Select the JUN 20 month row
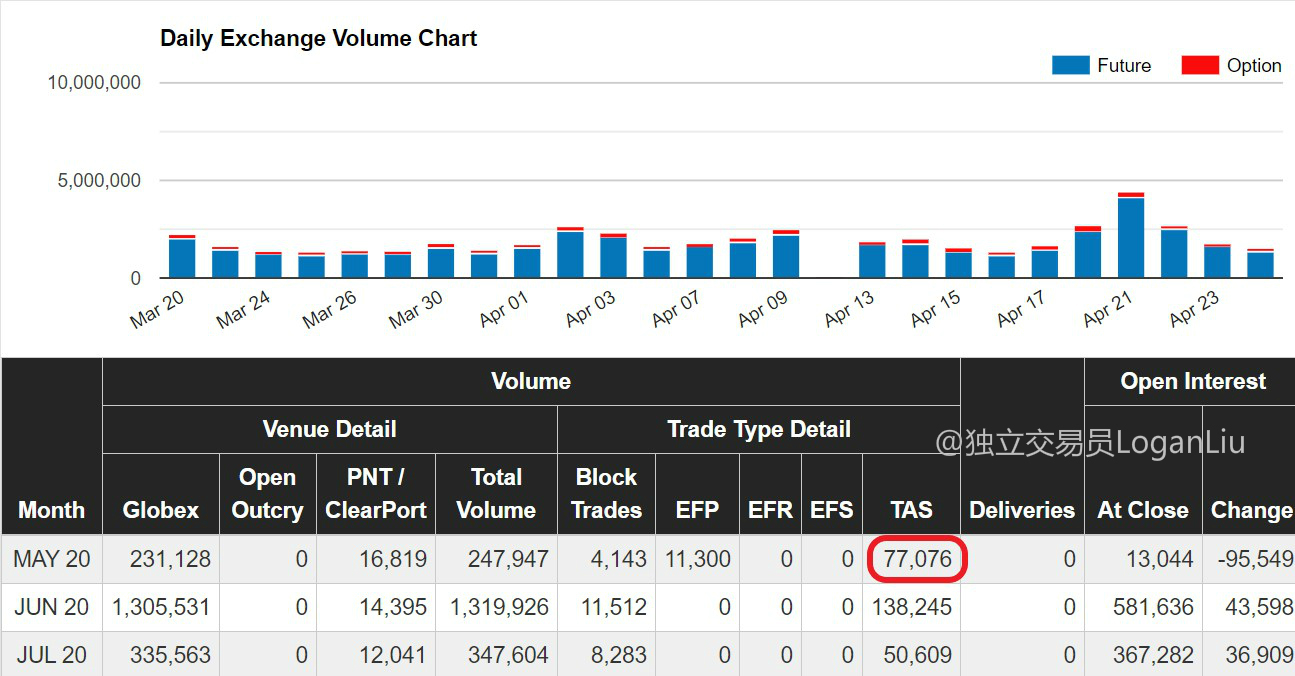The height and width of the screenshot is (676, 1295). pos(647,607)
